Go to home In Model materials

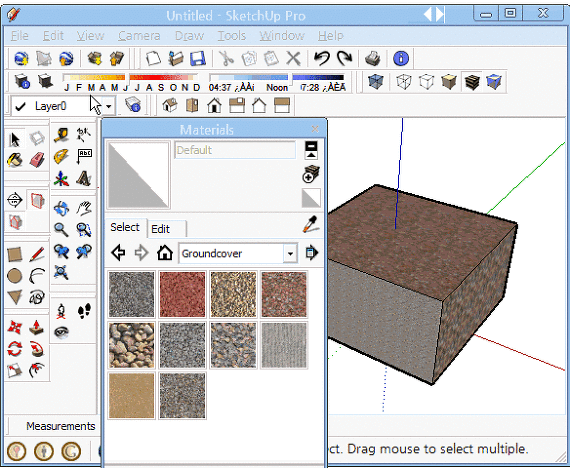coord(165,253)
